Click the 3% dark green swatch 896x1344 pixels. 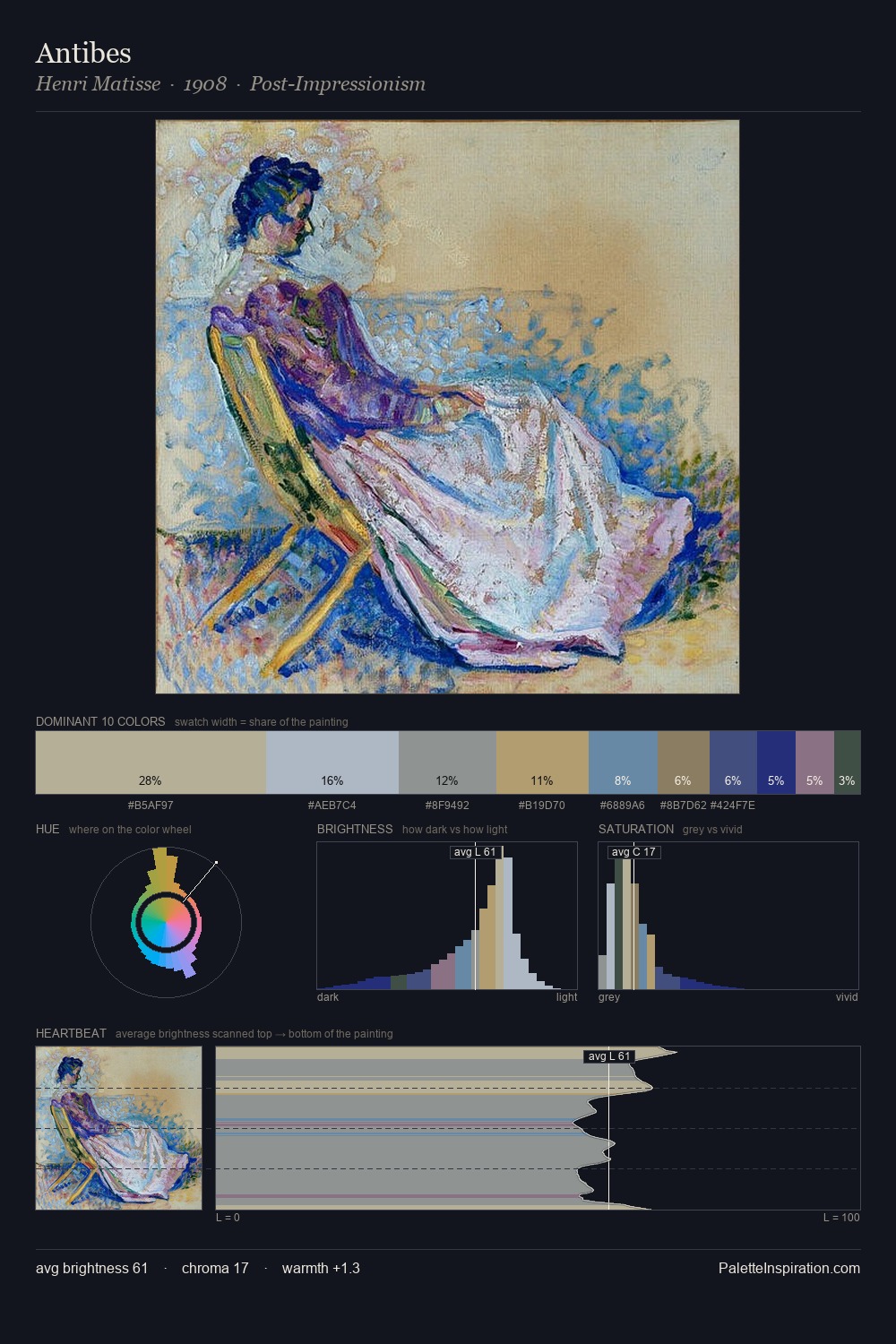(x=847, y=762)
